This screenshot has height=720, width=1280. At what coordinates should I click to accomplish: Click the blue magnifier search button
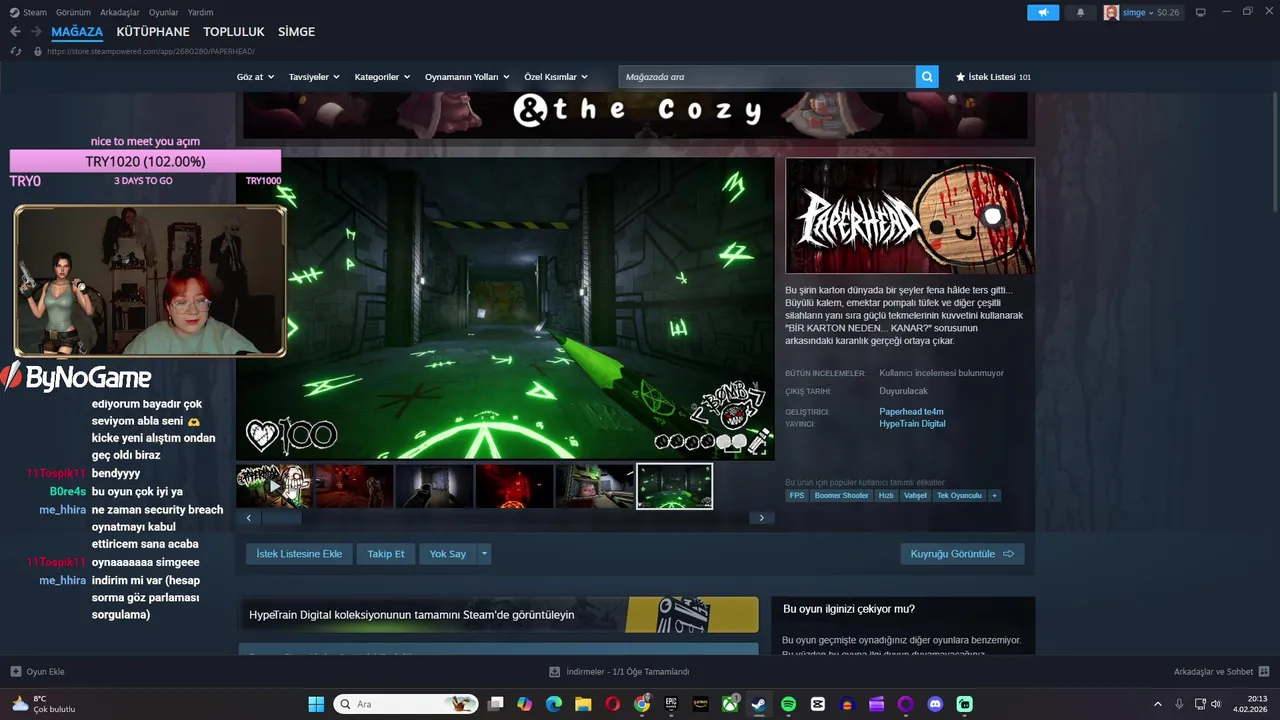tap(927, 77)
